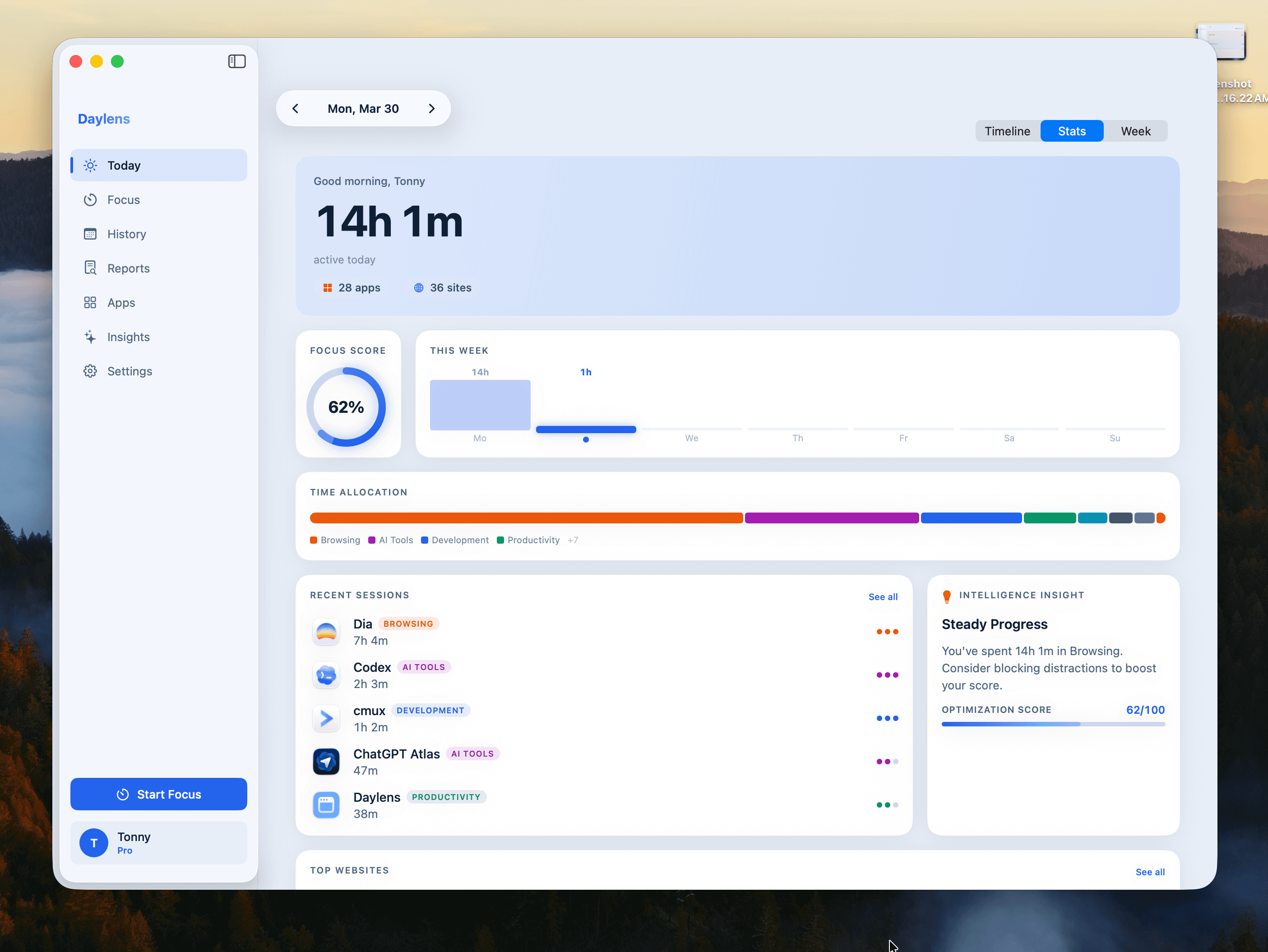Screen dimensions: 1268x952
Task: Toggle the sidebar panel icon
Action: [x=237, y=61]
